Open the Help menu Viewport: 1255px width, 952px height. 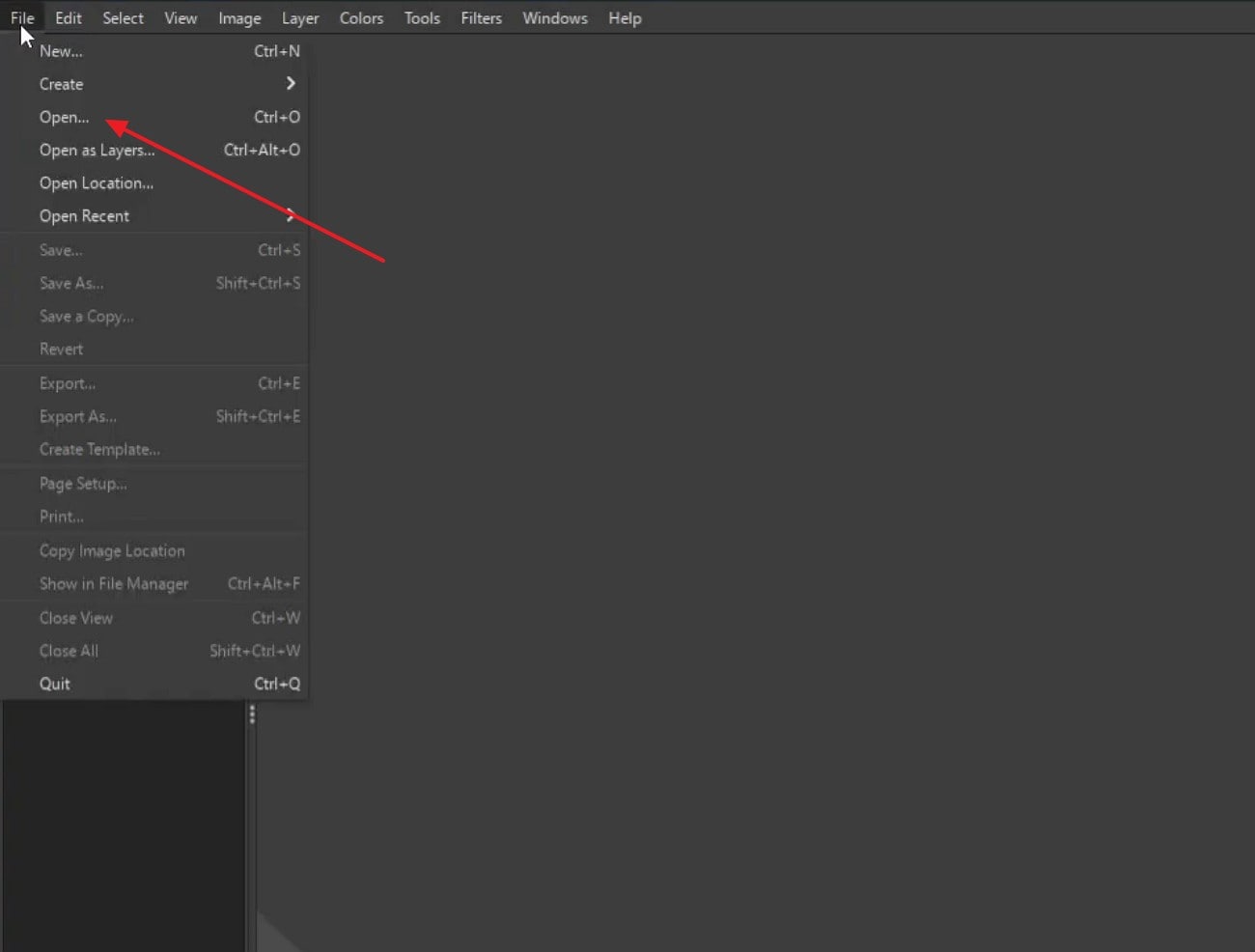pos(625,17)
